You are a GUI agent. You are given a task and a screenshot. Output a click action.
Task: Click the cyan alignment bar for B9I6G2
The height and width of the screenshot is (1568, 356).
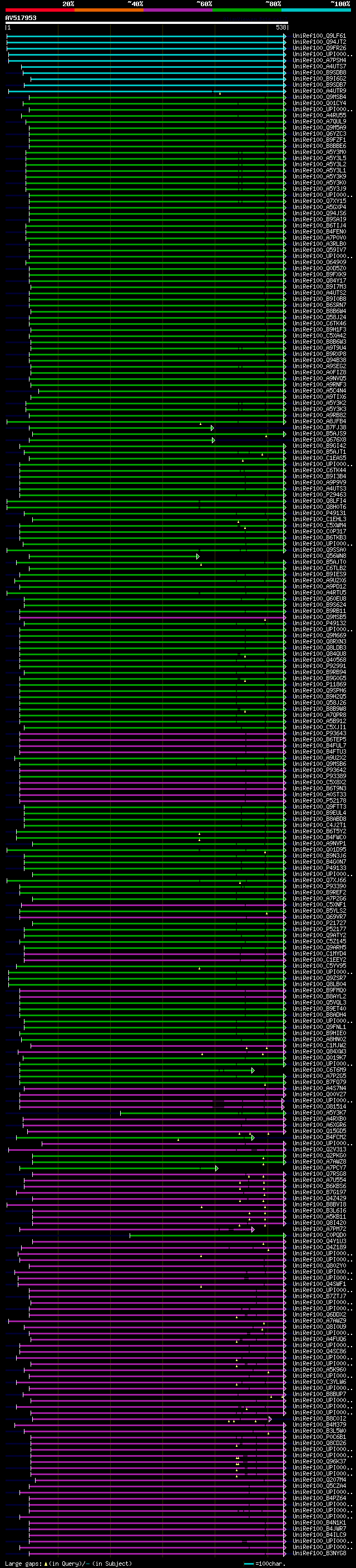pos(158,79)
